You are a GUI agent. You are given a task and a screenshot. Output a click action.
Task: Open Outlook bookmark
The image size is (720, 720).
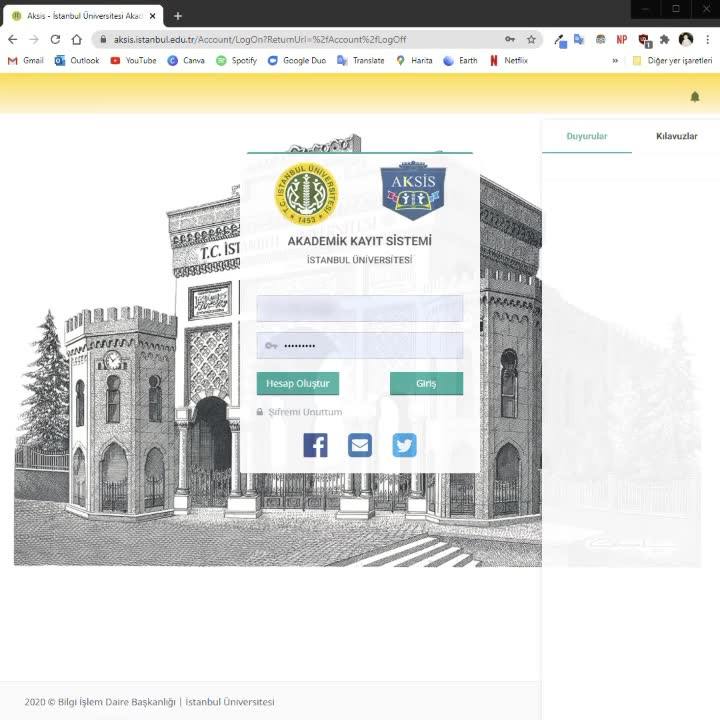pyautogui.click(x=77, y=61)
